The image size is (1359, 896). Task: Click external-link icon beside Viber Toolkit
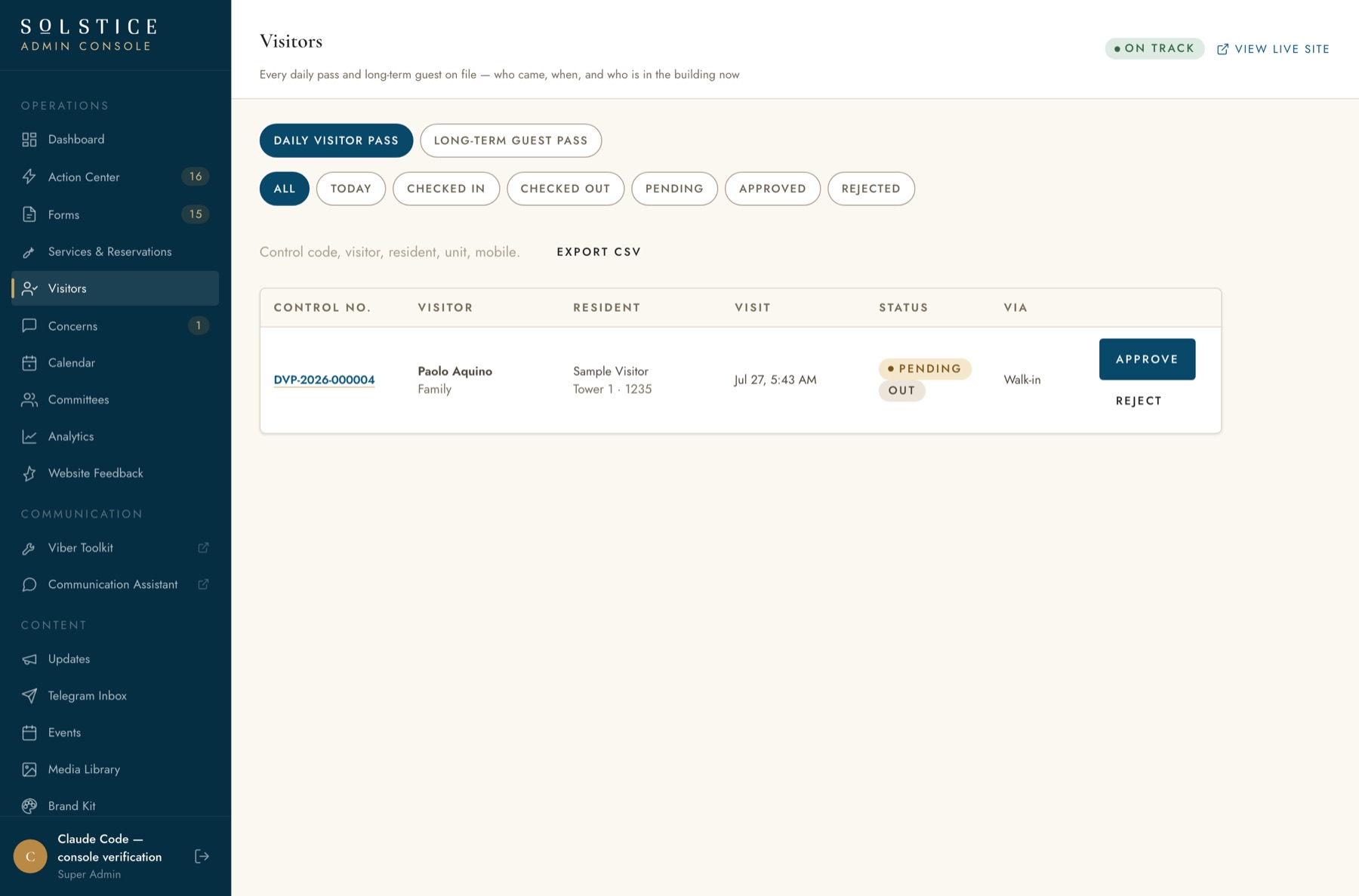click(x=203, y=548)
